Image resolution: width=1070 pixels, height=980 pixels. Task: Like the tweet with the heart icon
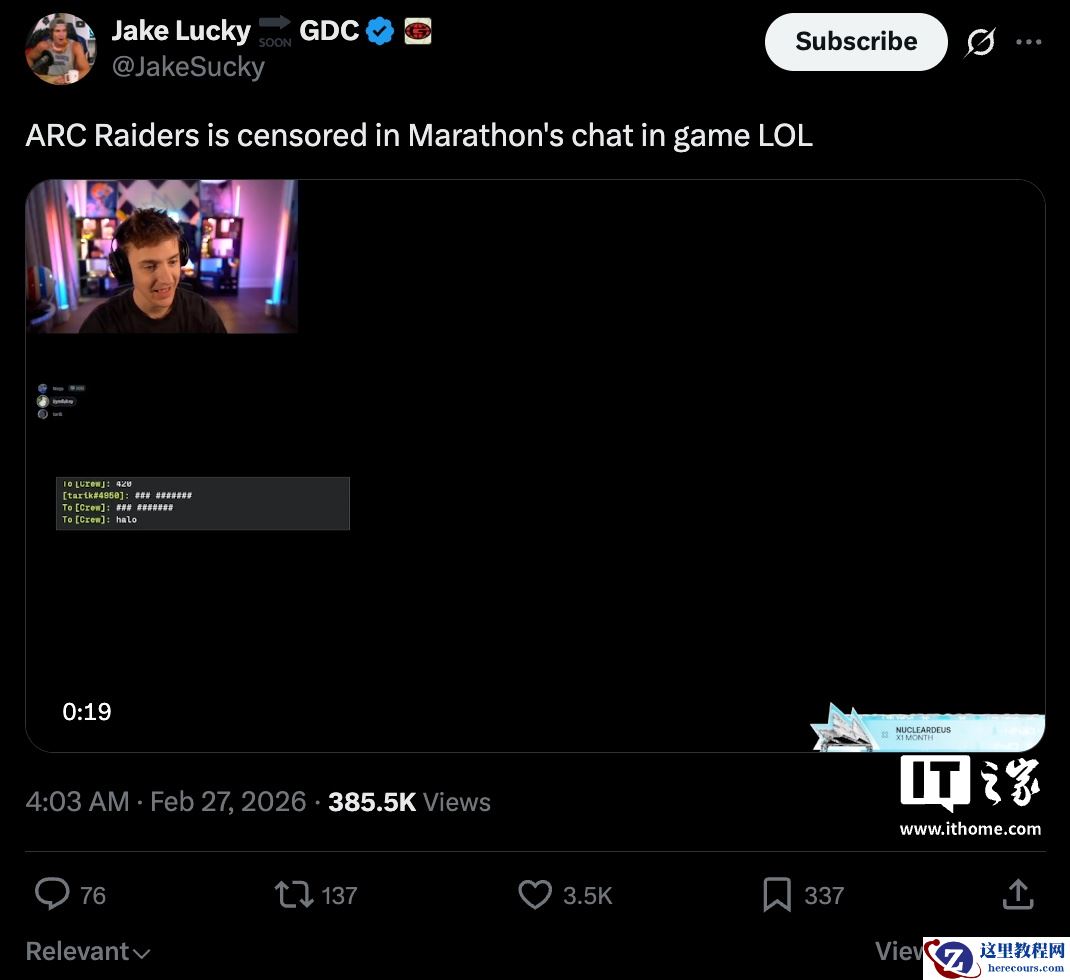[x=535, y=894]
